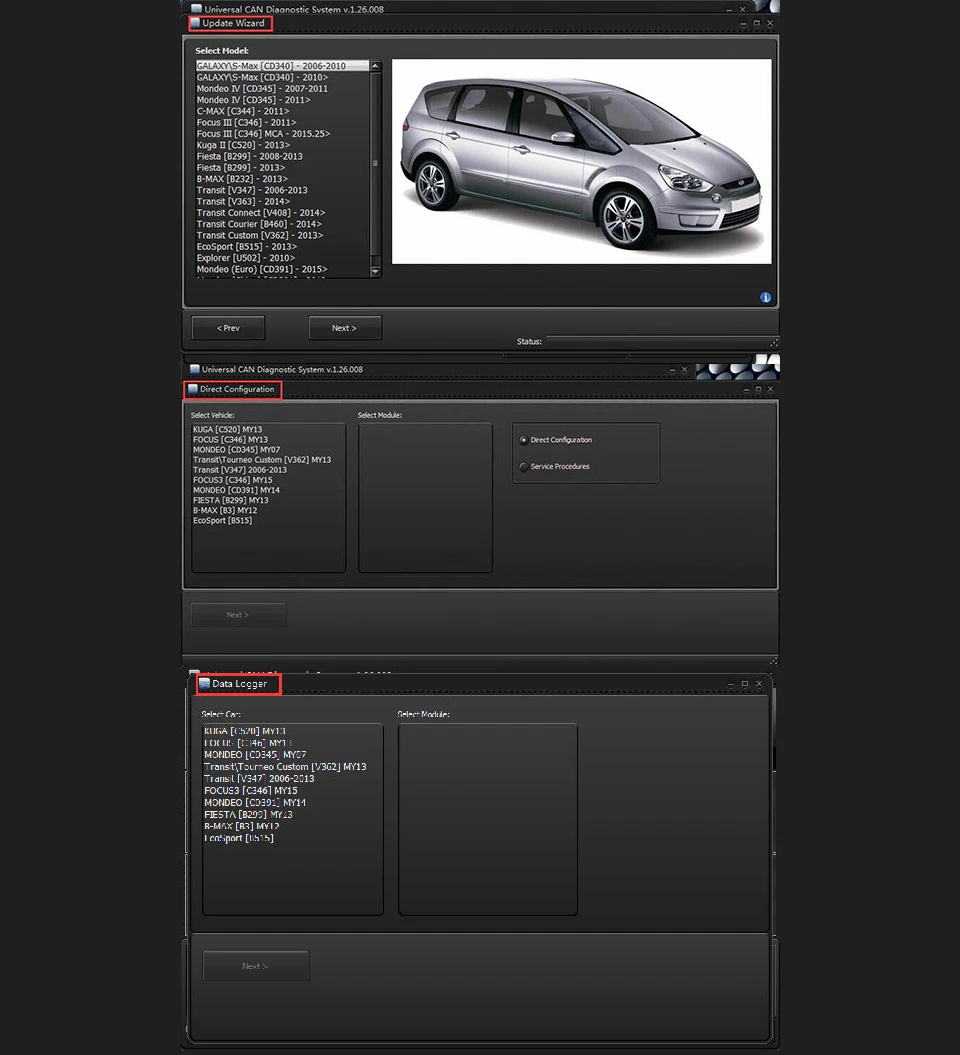Select GALAXY\S-Max [CD340] - 2006-2010 model
Screen dimensions: 960x1055
coord(282,66)
